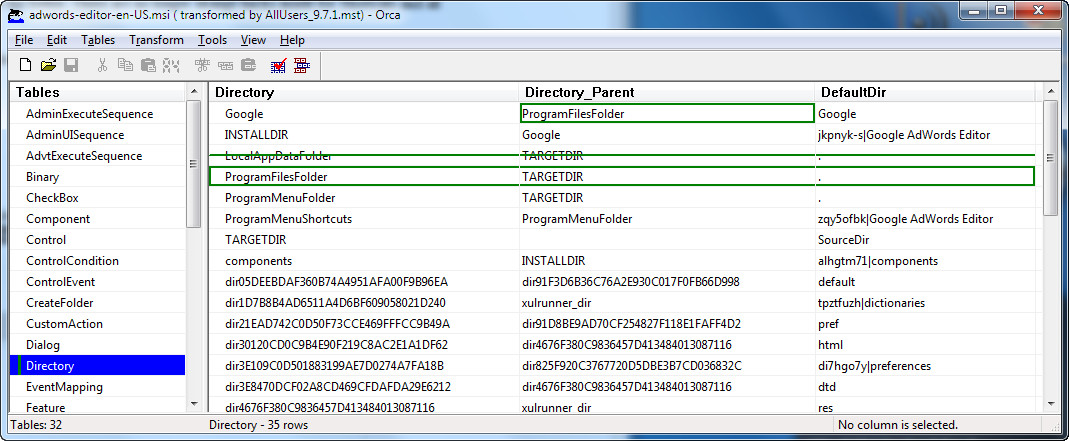Viewport: 1069px width, 441px height.
Task: Sort by the Directory_Parent column header
Action: [667, 92]
